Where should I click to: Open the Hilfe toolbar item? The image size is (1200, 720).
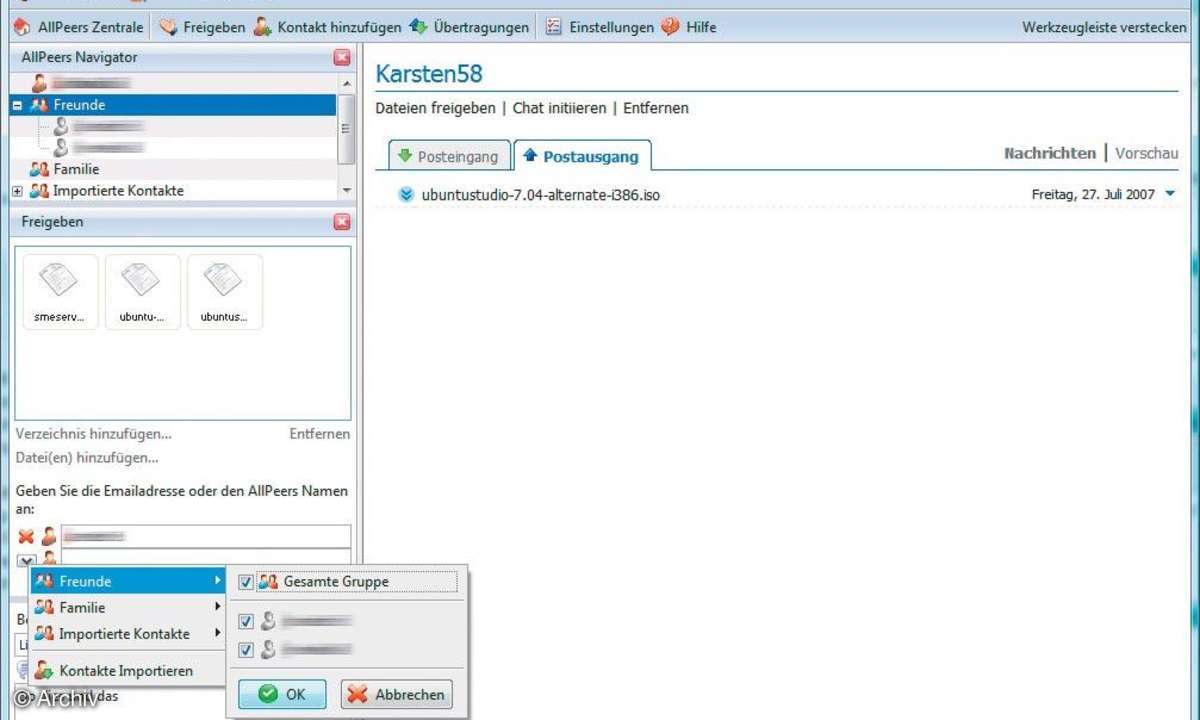[x=689, y=27]
